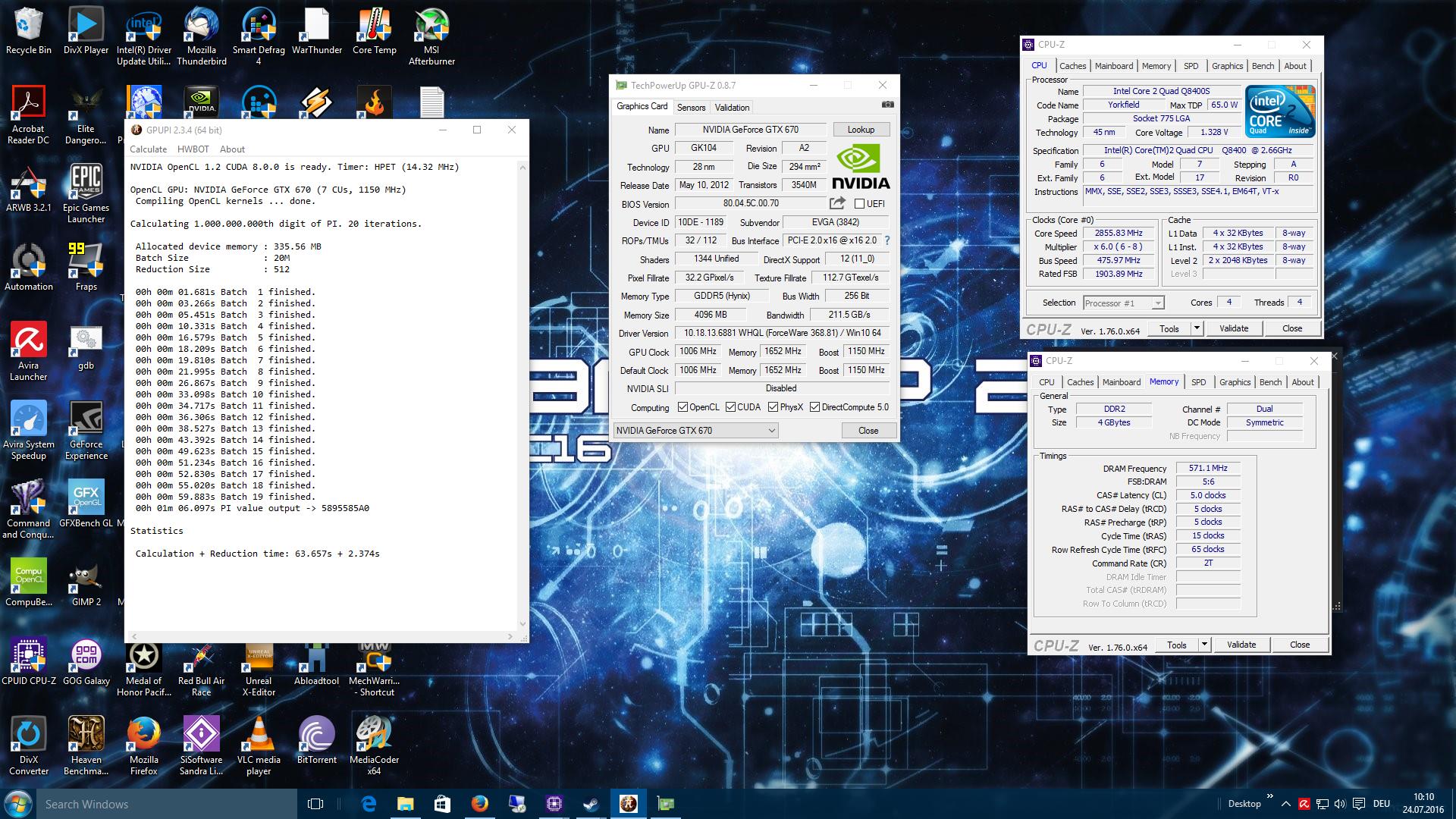
Task: Switch to Validation tab in GPU-Z
Action: [x=732, y=108]
